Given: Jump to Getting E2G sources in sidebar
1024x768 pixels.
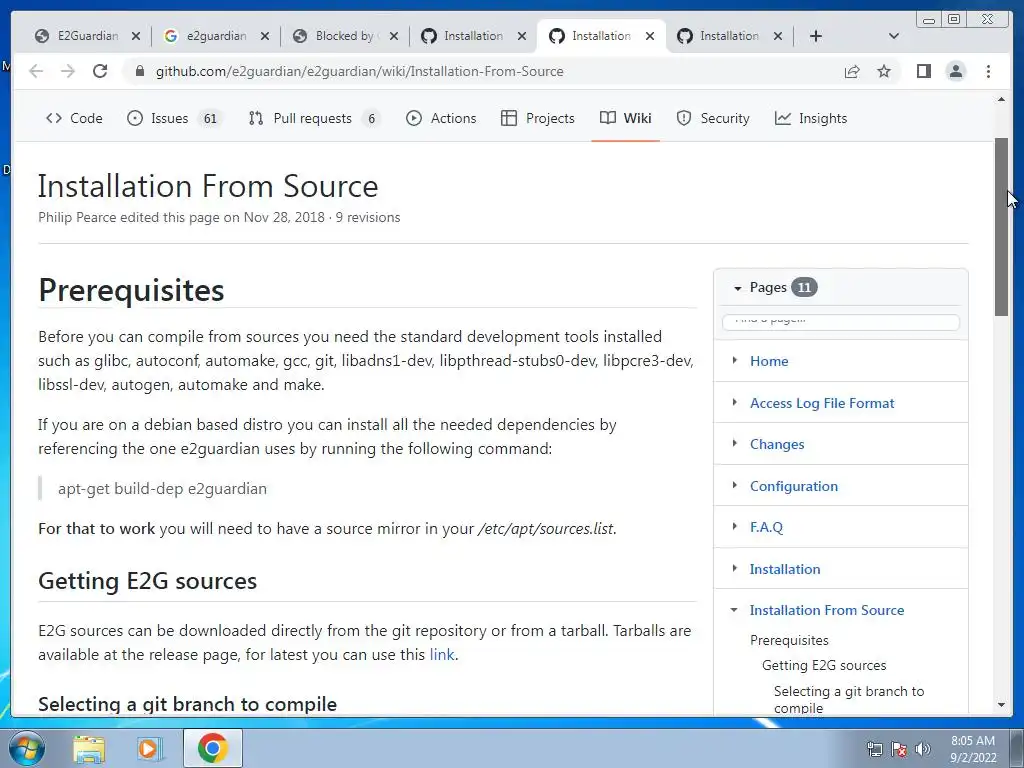Looking at the screenshot, I should [x=824, y=665].
